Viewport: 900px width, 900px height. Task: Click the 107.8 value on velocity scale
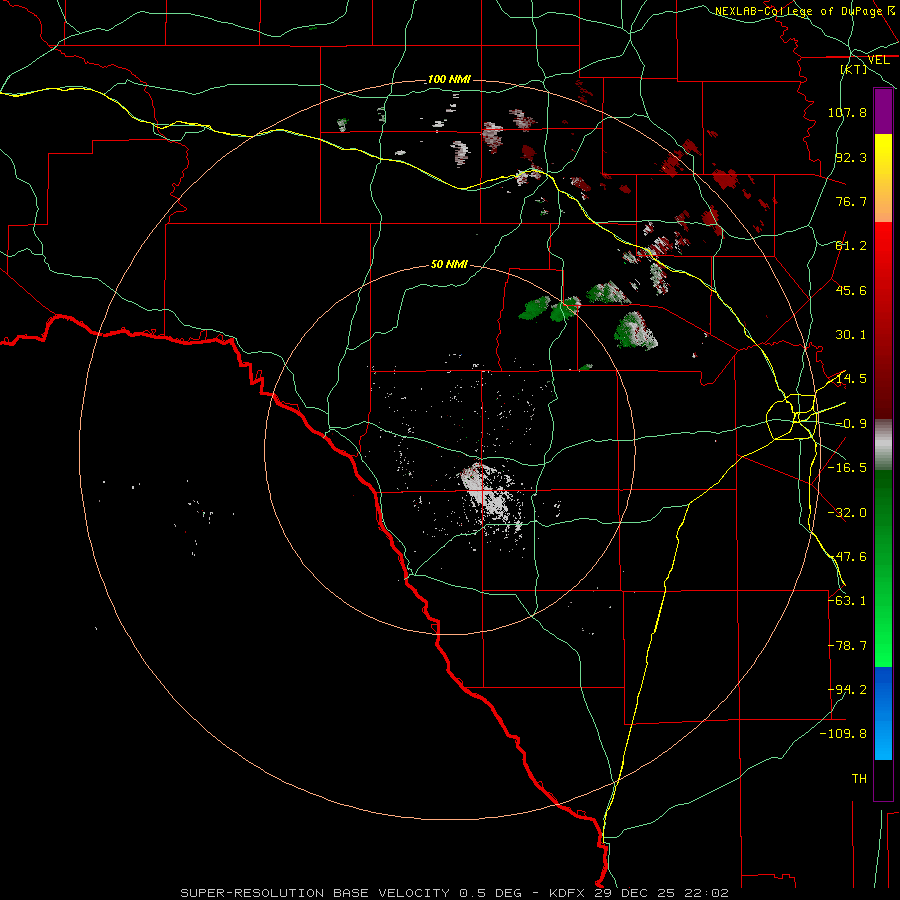click(847, 112)
